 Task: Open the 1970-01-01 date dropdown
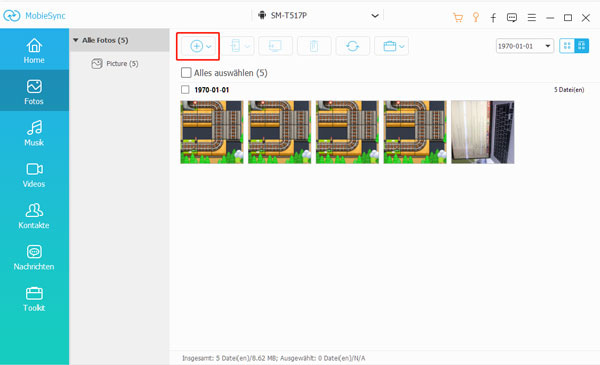coord(525,46)
